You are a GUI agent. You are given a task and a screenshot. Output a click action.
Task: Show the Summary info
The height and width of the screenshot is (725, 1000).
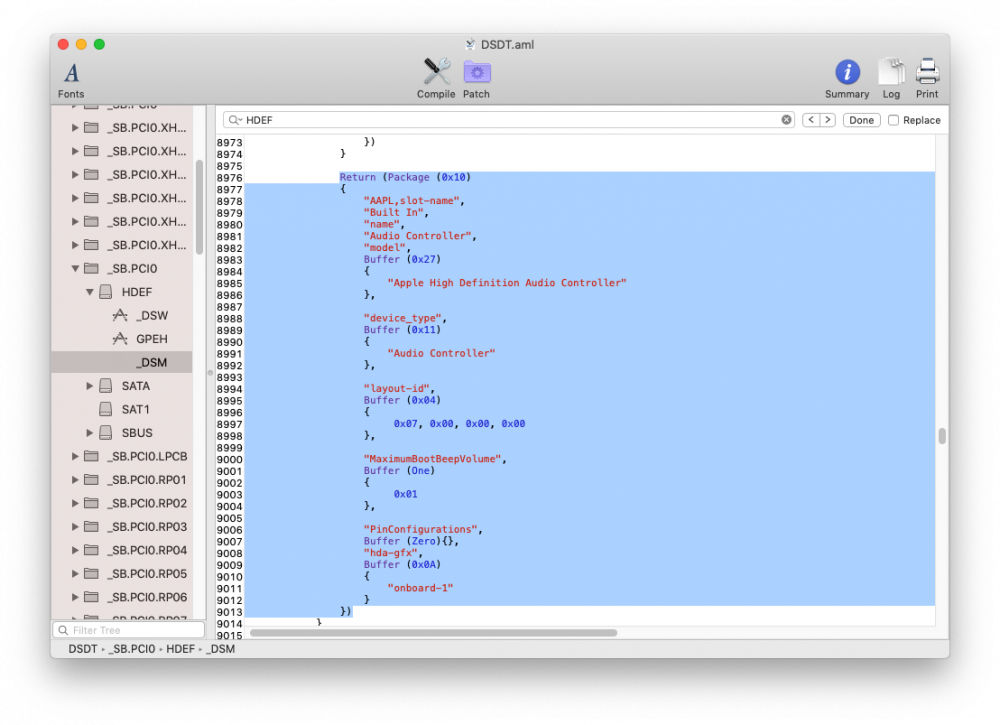pos(847,79)
